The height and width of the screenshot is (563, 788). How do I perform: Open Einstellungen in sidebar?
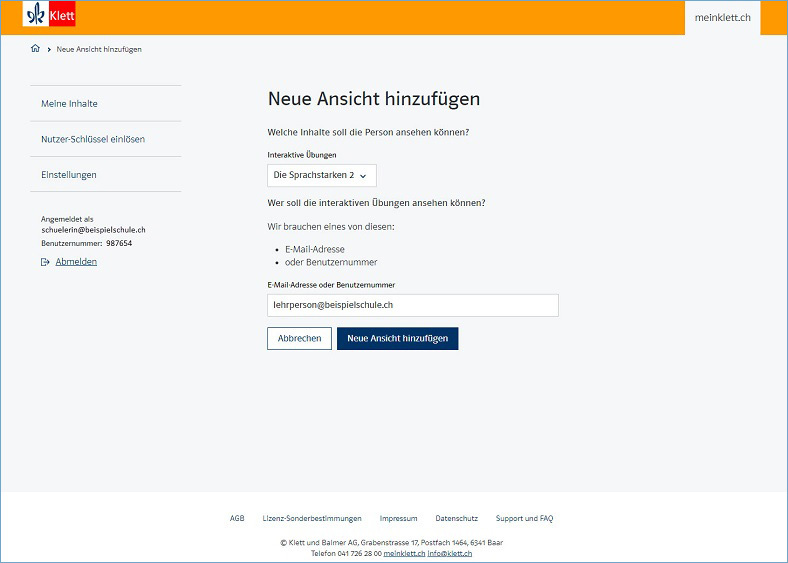point(69,175)
